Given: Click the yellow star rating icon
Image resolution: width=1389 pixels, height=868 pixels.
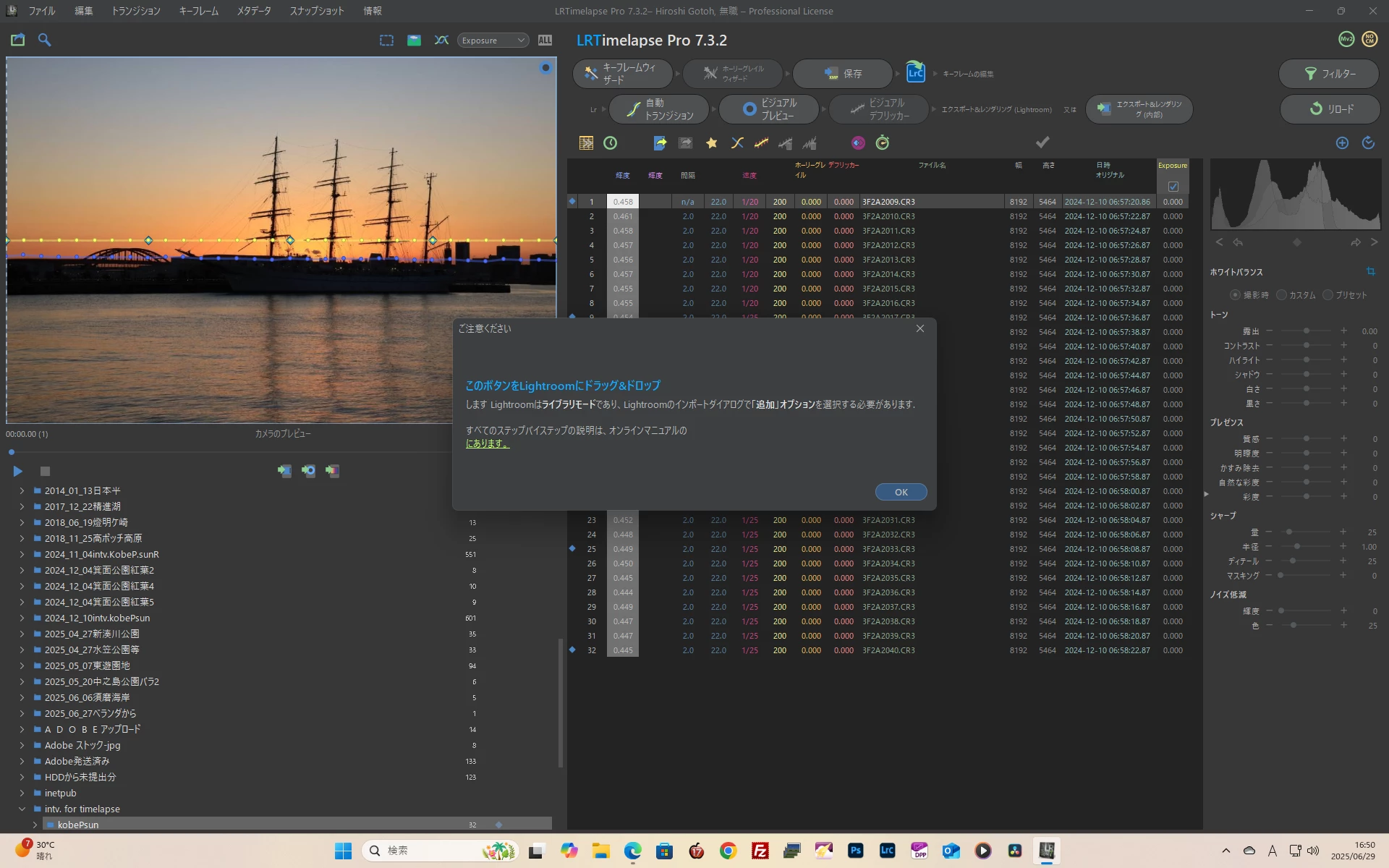Looking at the screenshot, I should tap(712, 143).
